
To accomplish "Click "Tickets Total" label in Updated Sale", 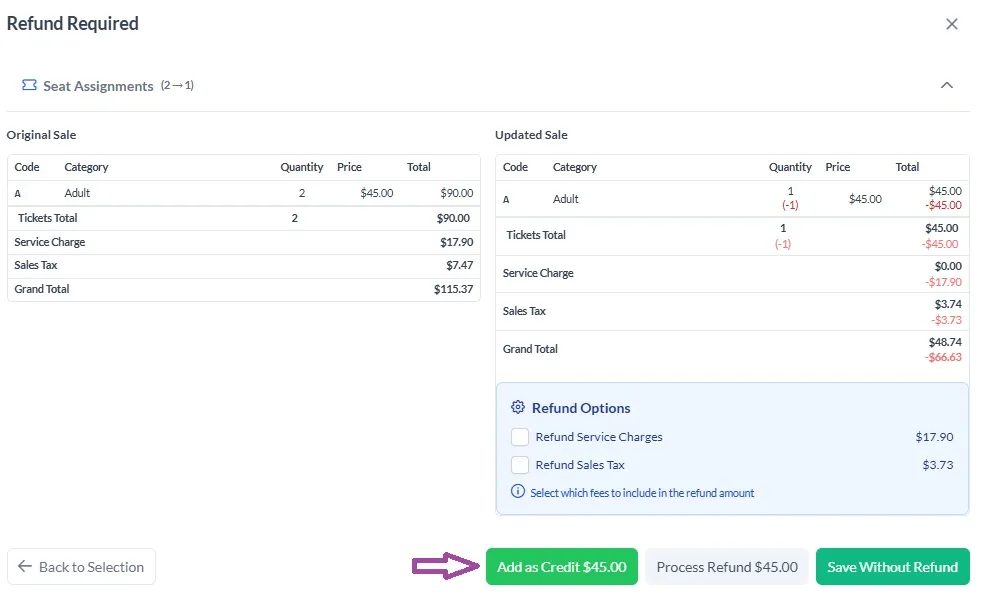I will click(x=536, y=235).
